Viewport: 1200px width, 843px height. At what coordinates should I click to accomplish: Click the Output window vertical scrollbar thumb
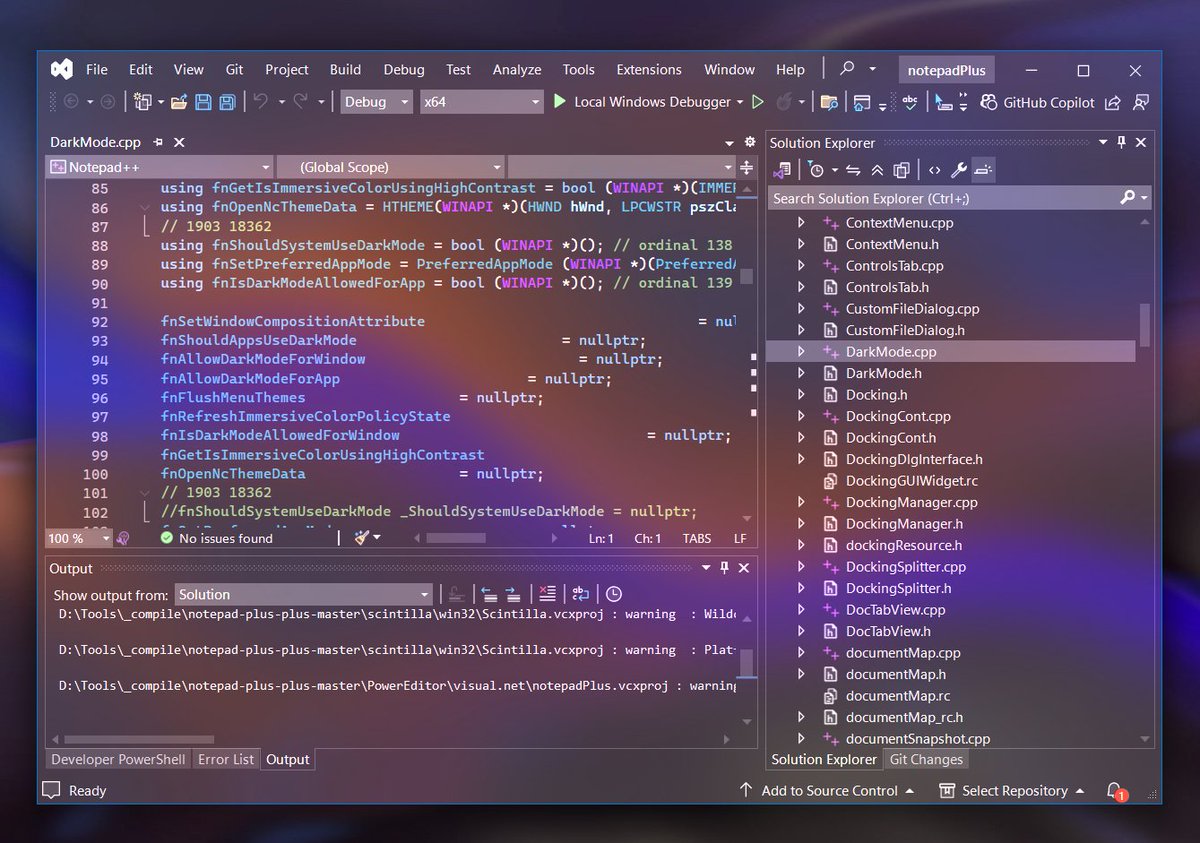[746, 663]
